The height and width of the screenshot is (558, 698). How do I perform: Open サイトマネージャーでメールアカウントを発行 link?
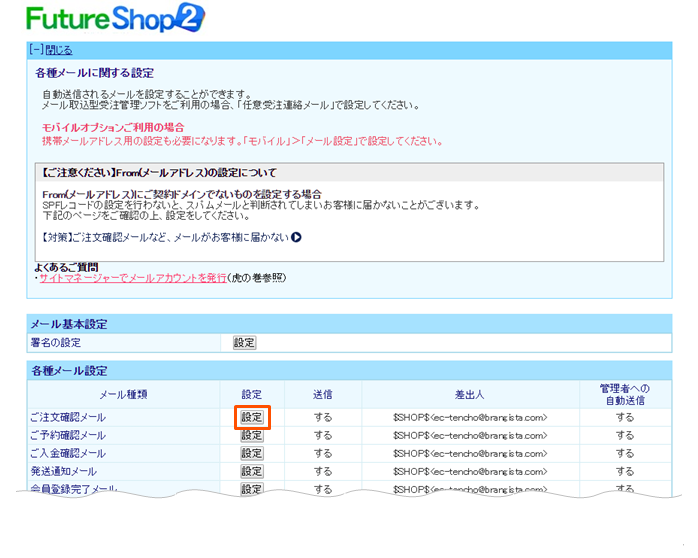pos(132,277)
